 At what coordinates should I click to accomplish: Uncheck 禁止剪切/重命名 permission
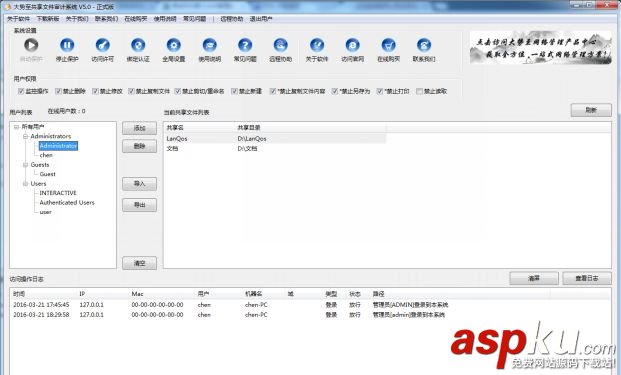coord(177,91)
